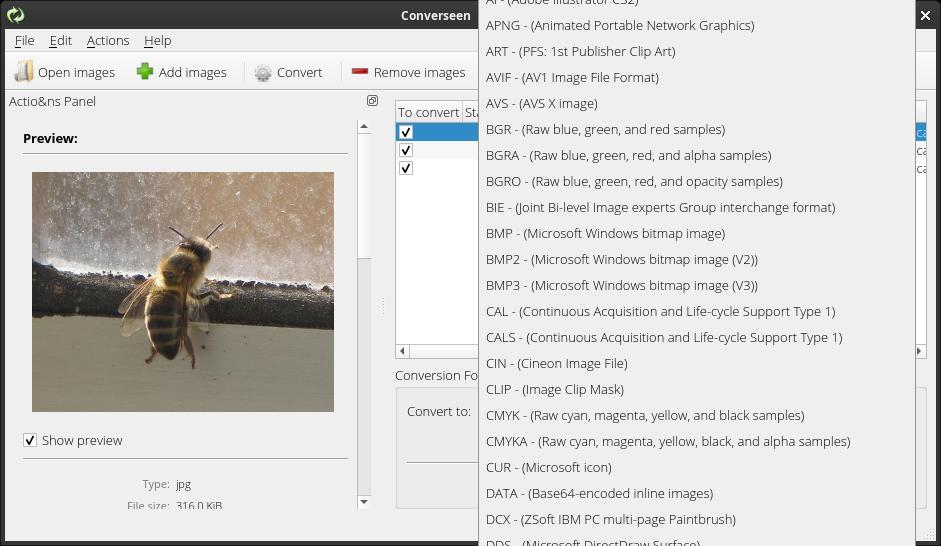941x546 pixels.
Task: Toggle the first image's To convert checkbox
Action: 406,132
